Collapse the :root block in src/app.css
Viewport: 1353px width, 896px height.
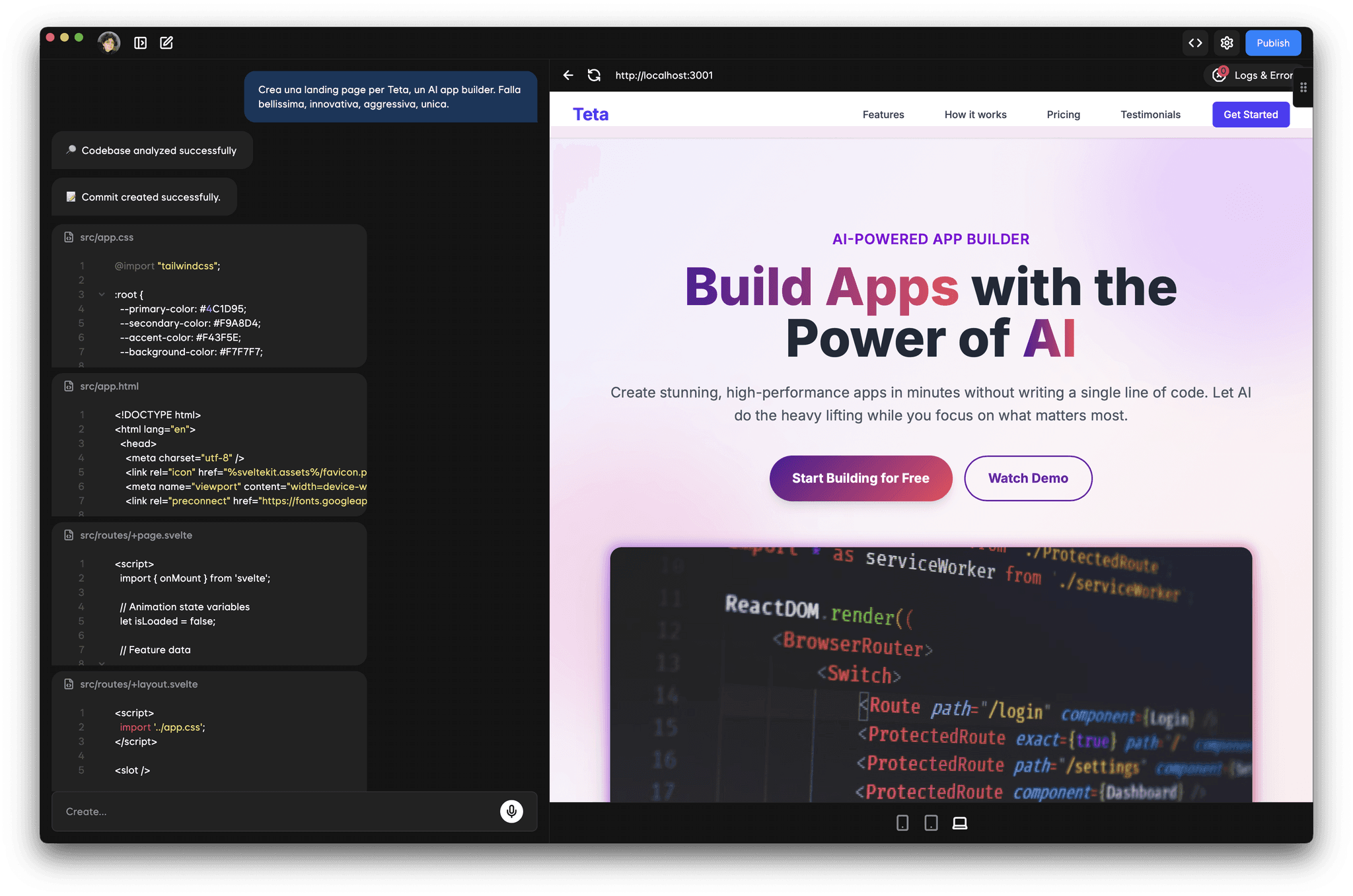(x=102, y=294)
